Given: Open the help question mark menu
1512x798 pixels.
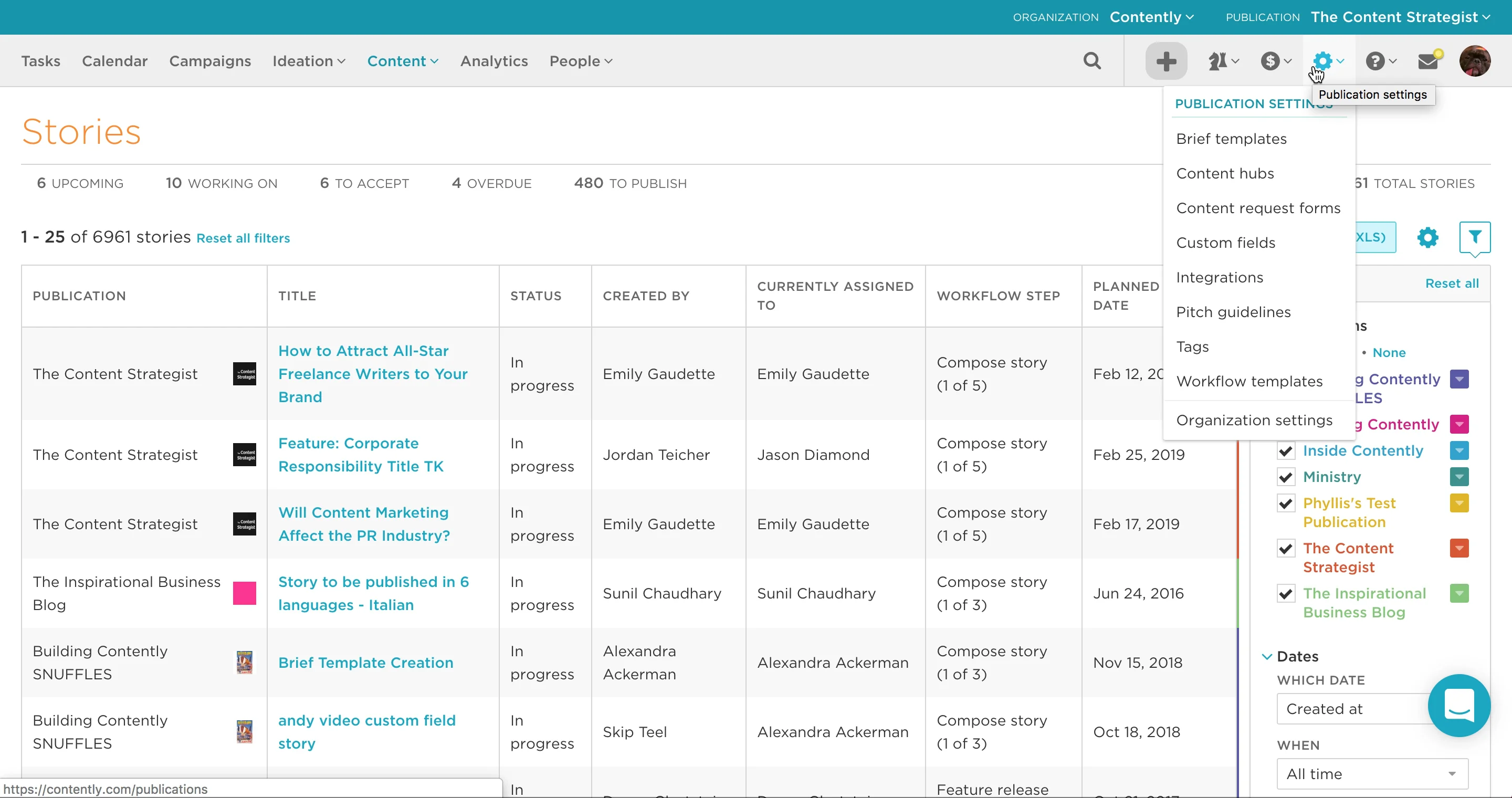Looking at the screenshot, I should click(1381, 60).
